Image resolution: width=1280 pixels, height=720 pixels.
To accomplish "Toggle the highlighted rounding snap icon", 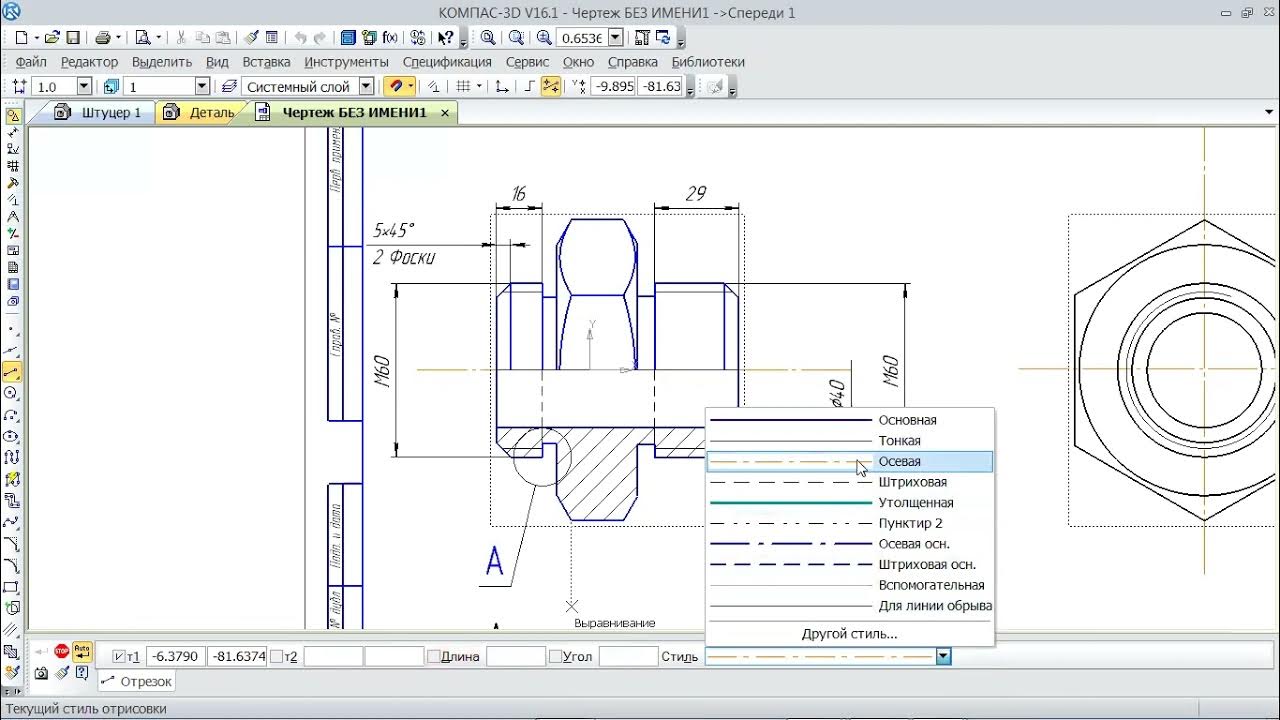I will click(550, 87).
